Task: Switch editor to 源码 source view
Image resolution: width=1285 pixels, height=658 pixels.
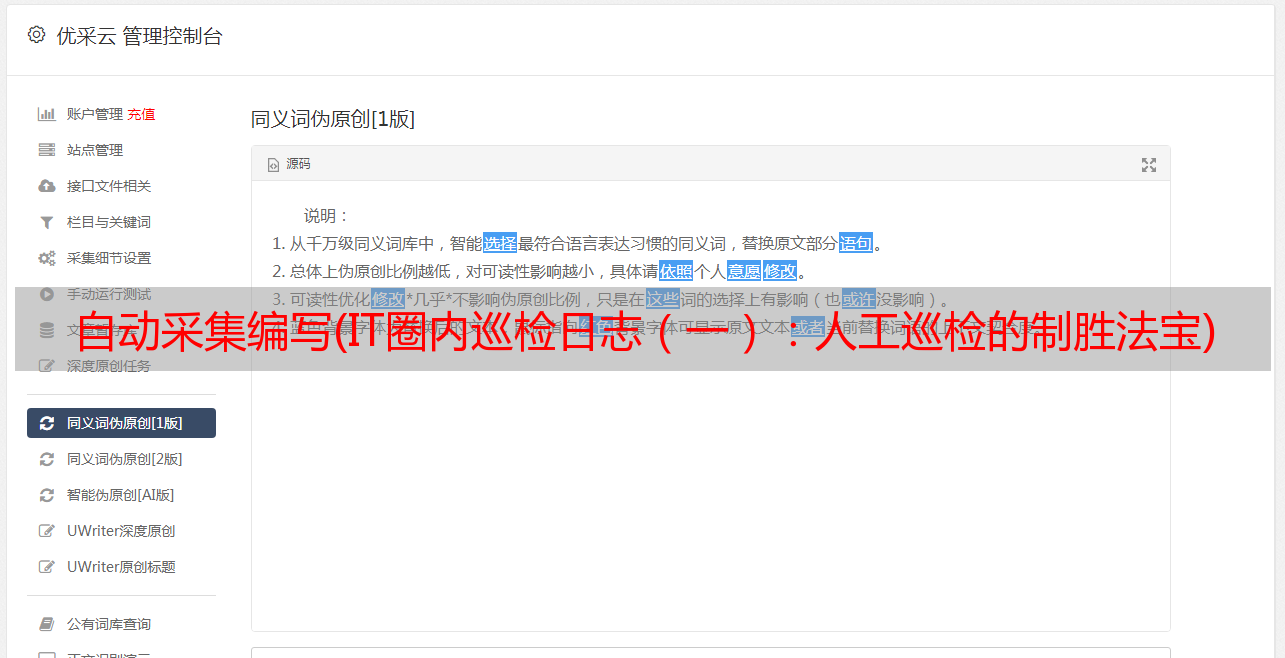Action: [x=289, y=164]
